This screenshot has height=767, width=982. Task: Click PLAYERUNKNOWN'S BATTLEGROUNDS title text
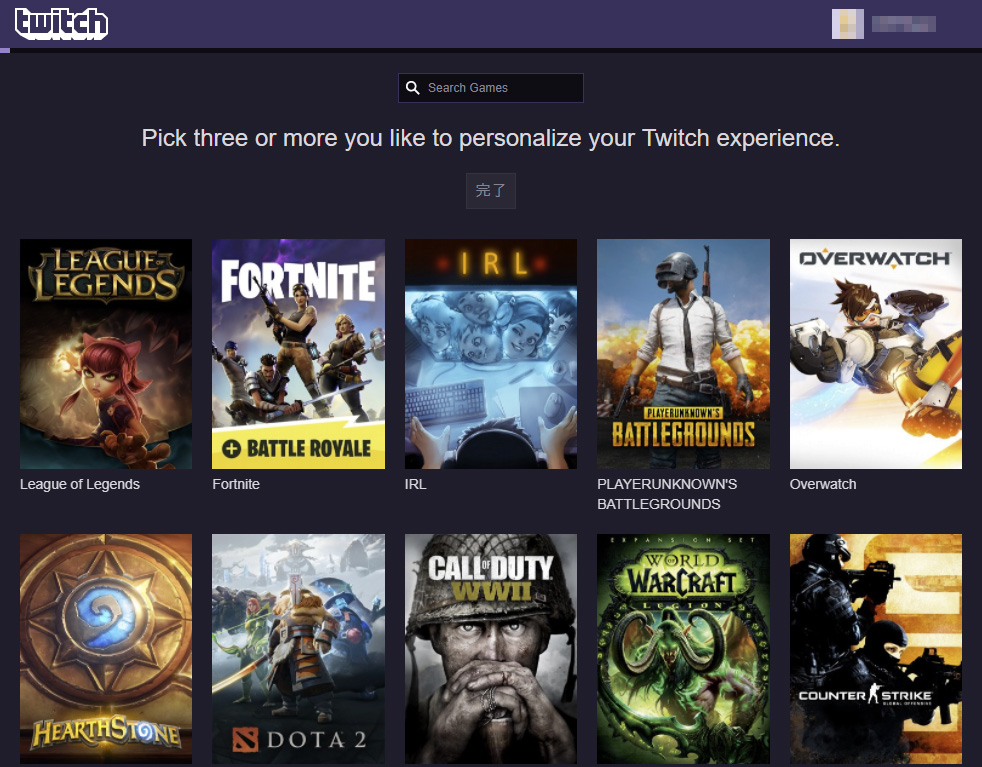click(x=667, y=494)
